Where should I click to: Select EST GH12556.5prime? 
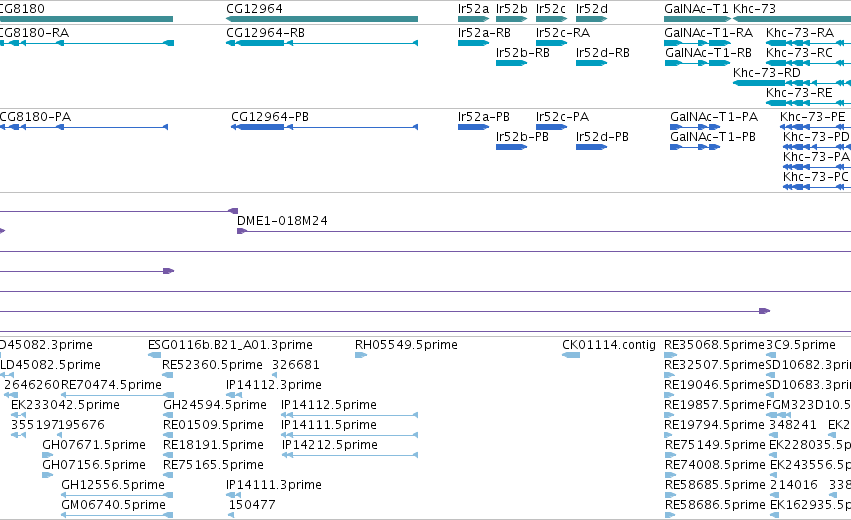113,486
